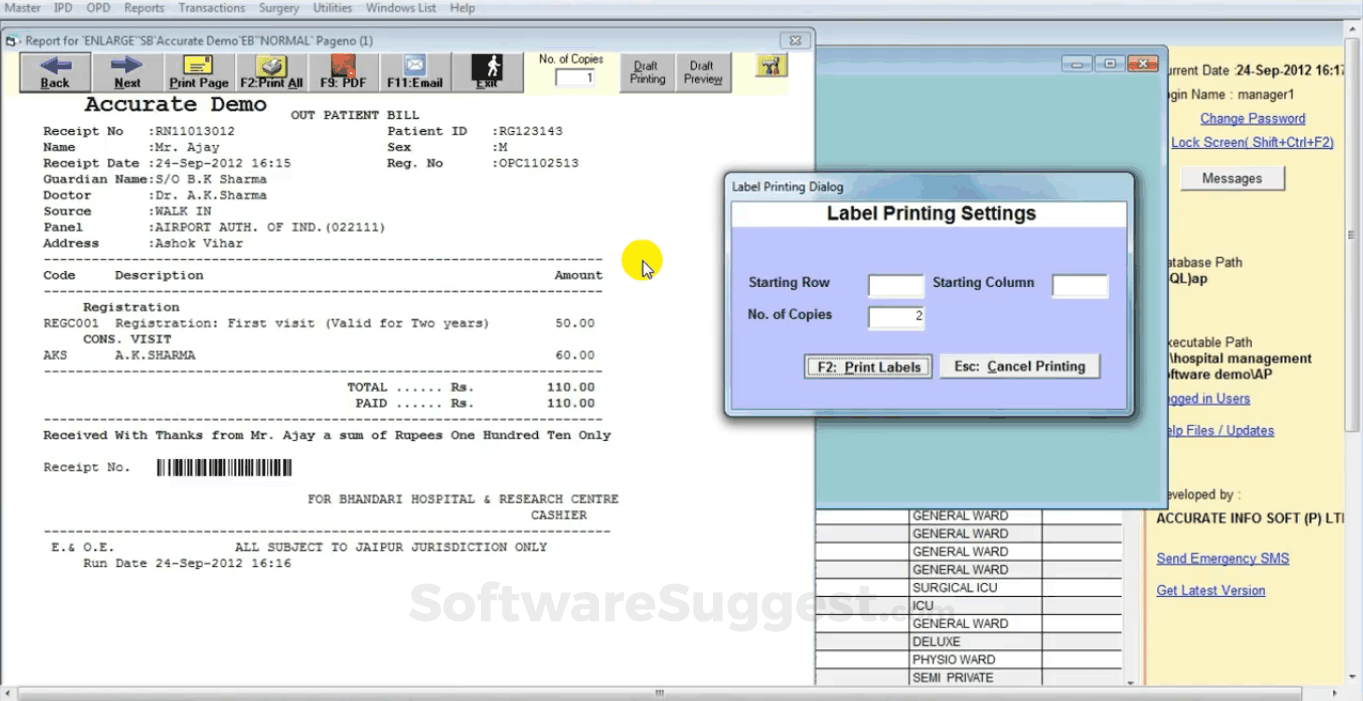Open Send Emergency SMS link

(1222, 558)
